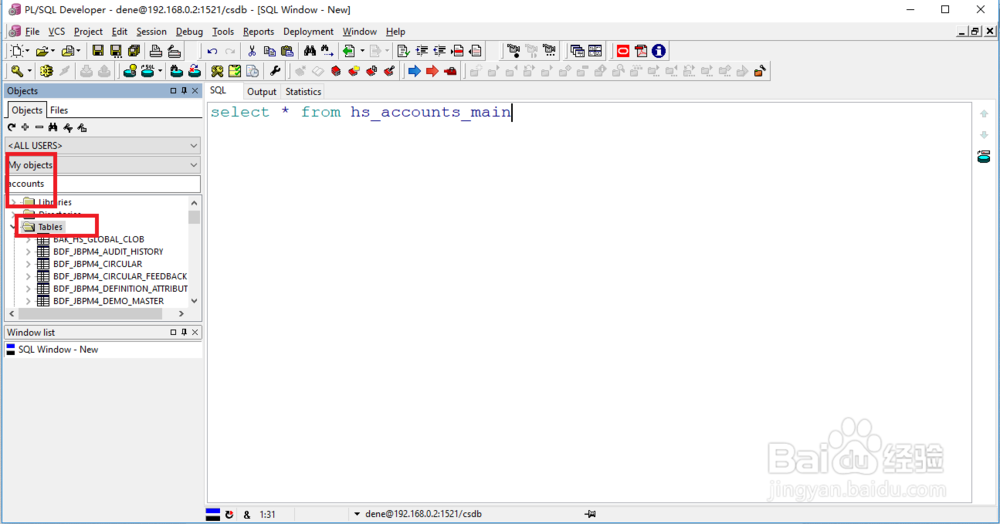Collapse the Tables folder
The width and height of the screenshot is (1000, 524).
13,227
